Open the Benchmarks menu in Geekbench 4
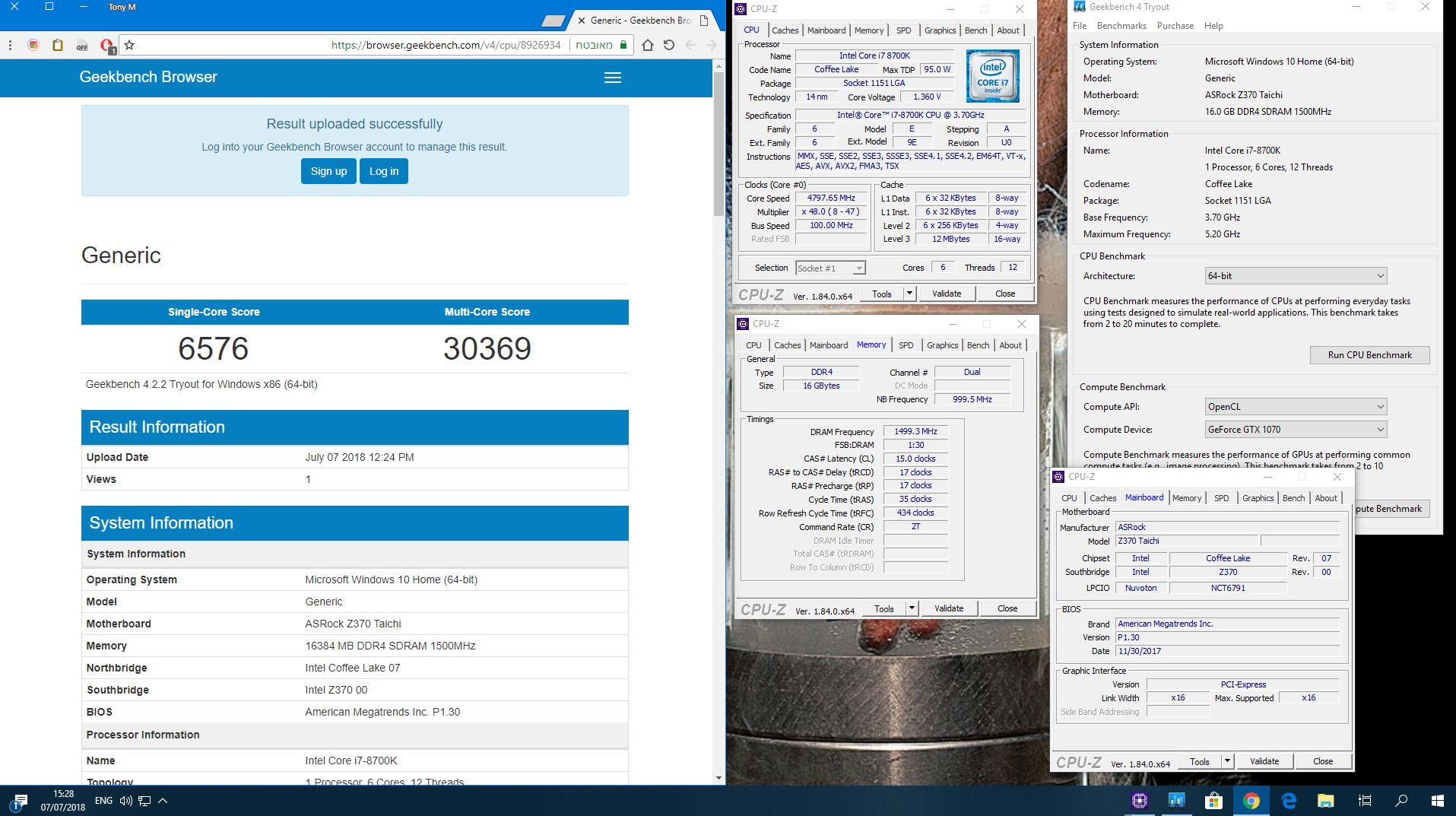 pyautogui.click(x=1121, y=26)
